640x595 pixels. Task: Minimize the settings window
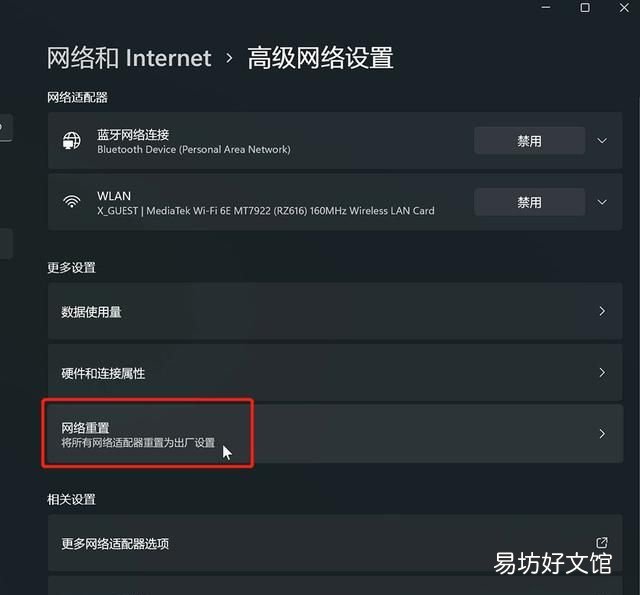coord(546,7)
